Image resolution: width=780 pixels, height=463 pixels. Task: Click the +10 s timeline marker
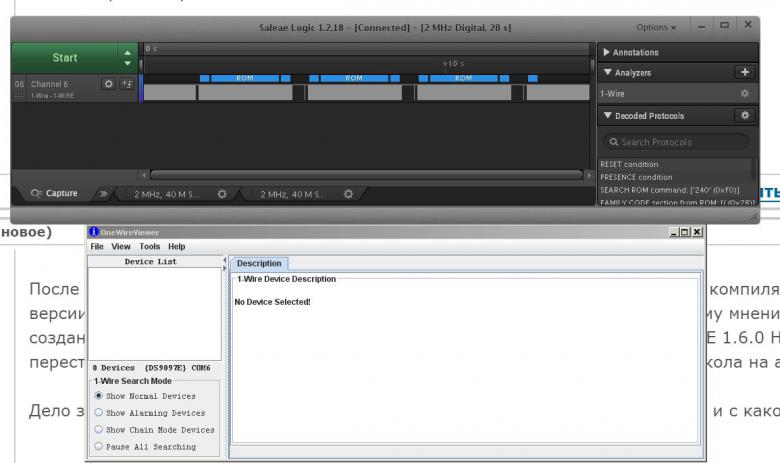[x=453, y=64]
